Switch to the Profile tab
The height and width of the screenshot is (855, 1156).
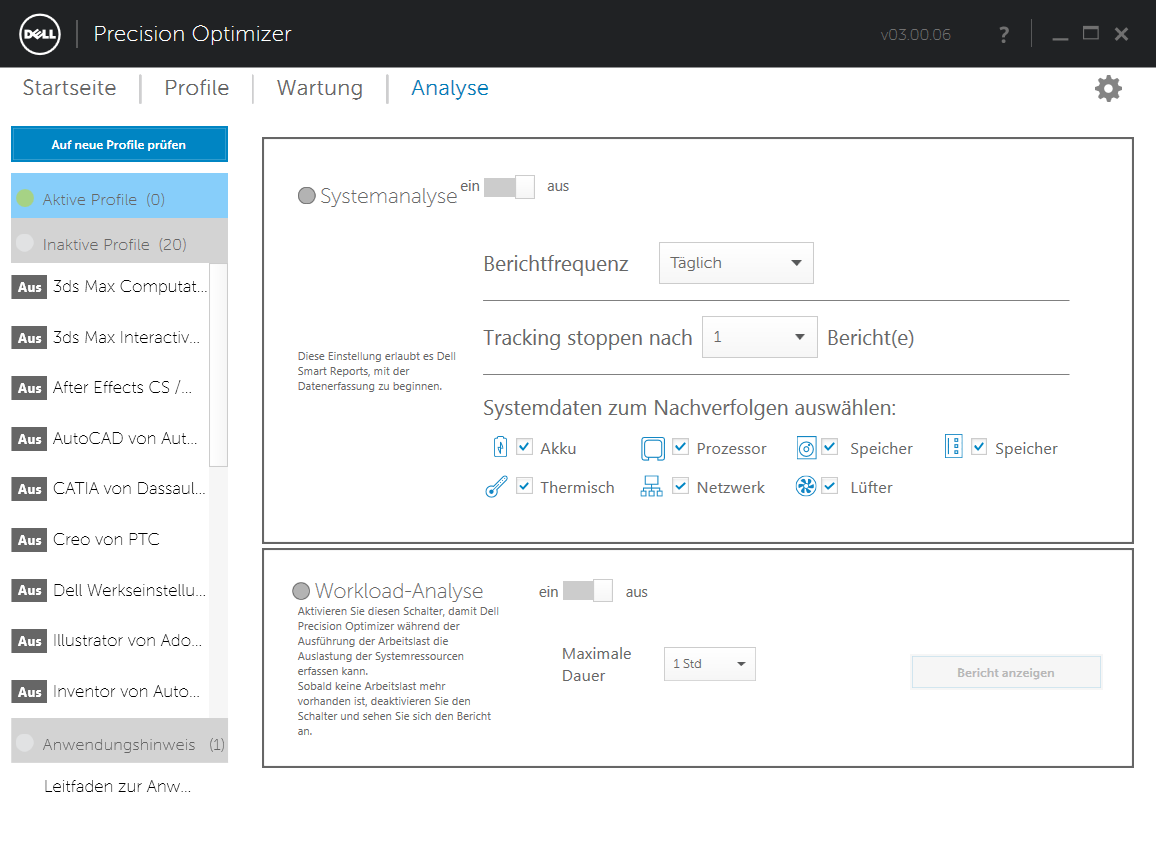tap(197, 88)
